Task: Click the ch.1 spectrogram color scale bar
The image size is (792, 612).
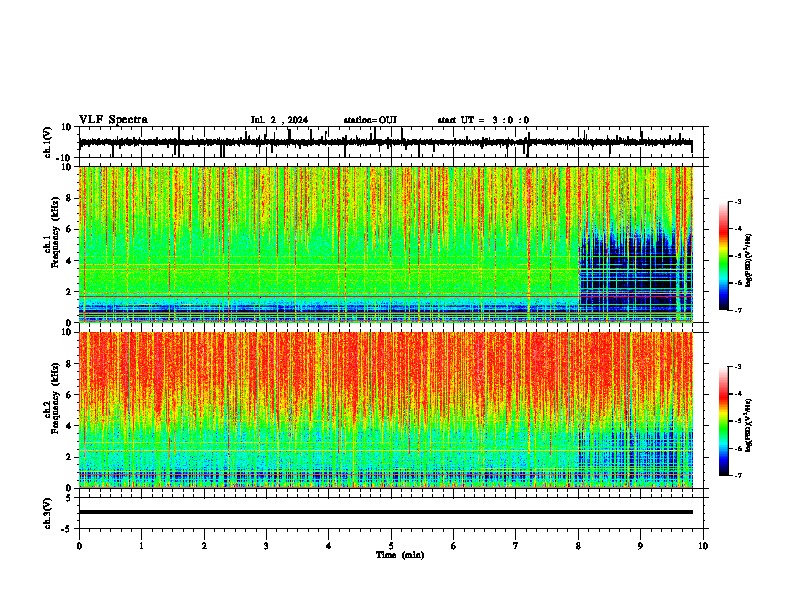Action: 723,256
